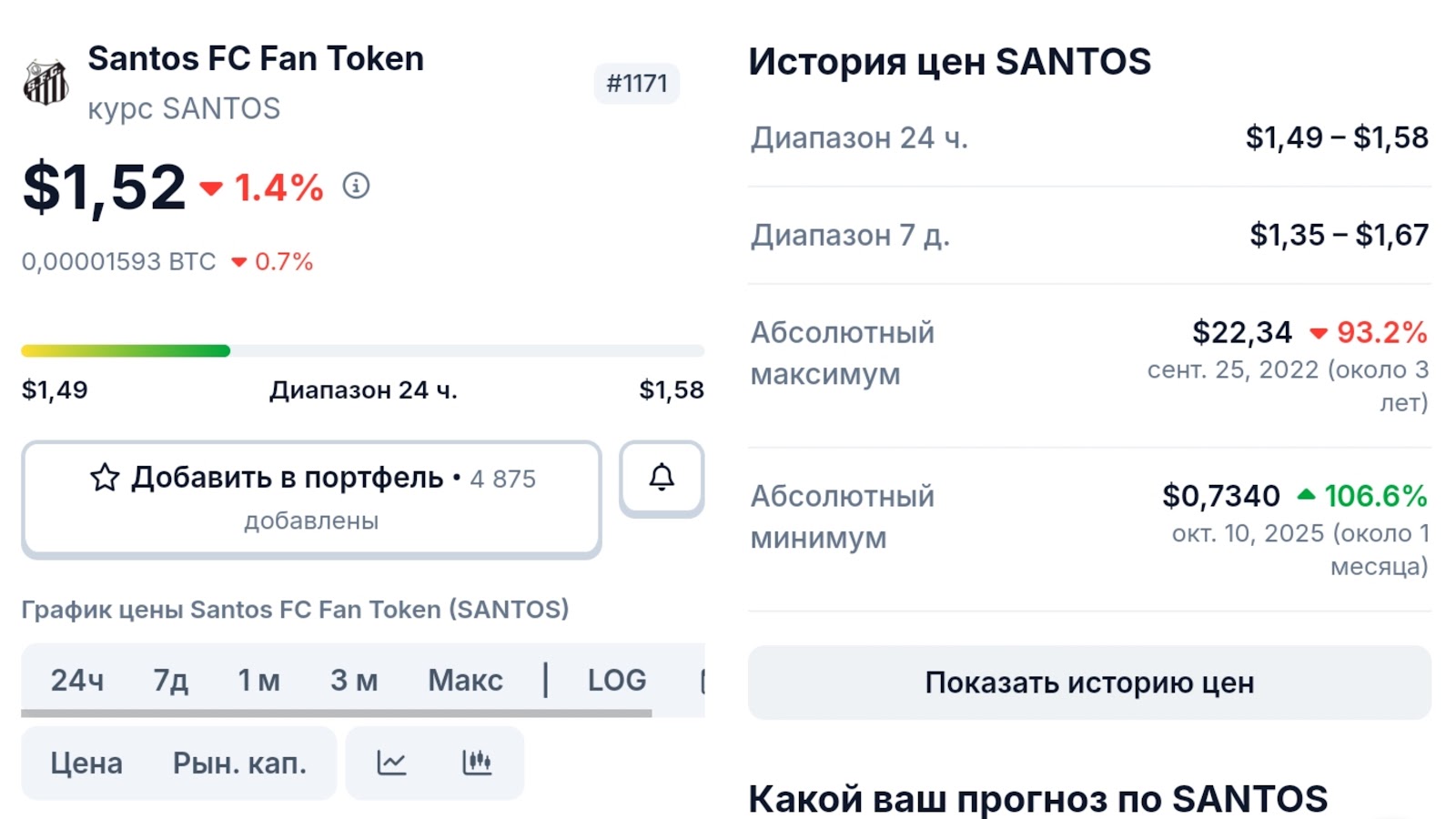1456x819 pixels.
Task: Enable LOG scale on the chart
Action: (x=617, y=680)
